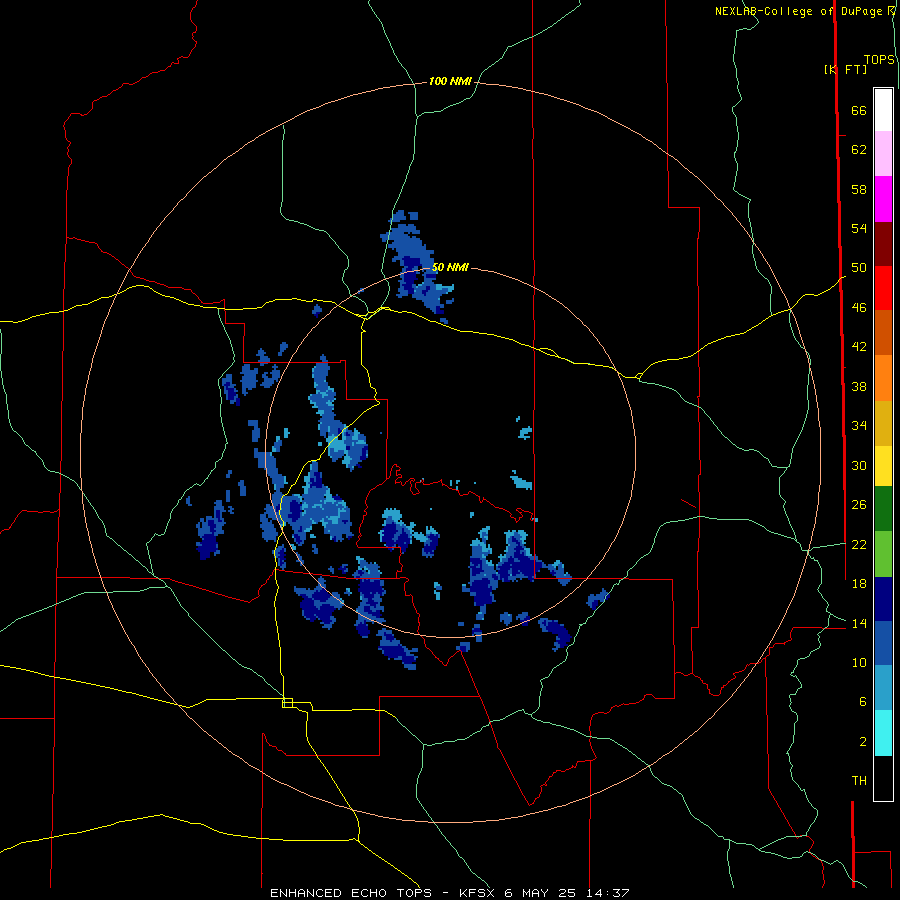
Task: Click the bright orange legend swatch
Action: (x=883, y=378)
